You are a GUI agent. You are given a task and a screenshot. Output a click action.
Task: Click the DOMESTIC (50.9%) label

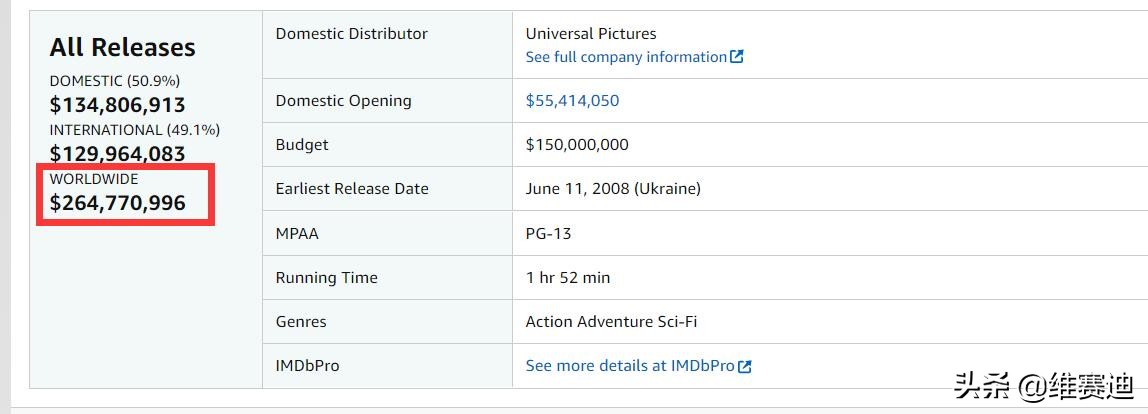[115, 81]
